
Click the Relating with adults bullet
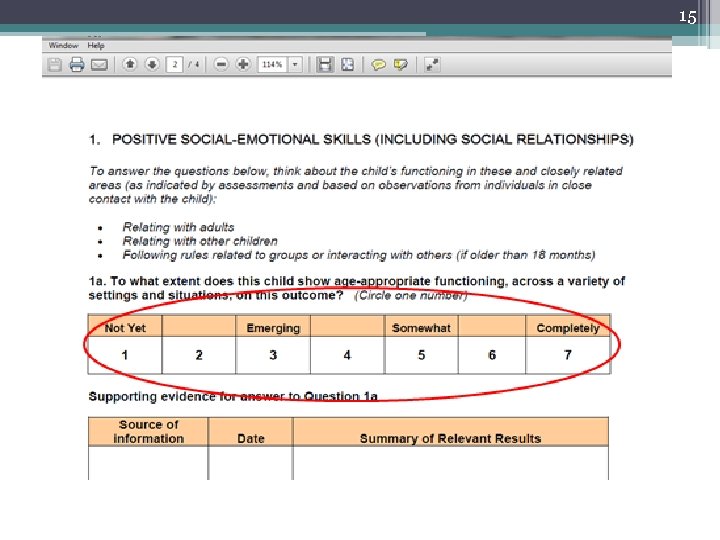[179, 227]
